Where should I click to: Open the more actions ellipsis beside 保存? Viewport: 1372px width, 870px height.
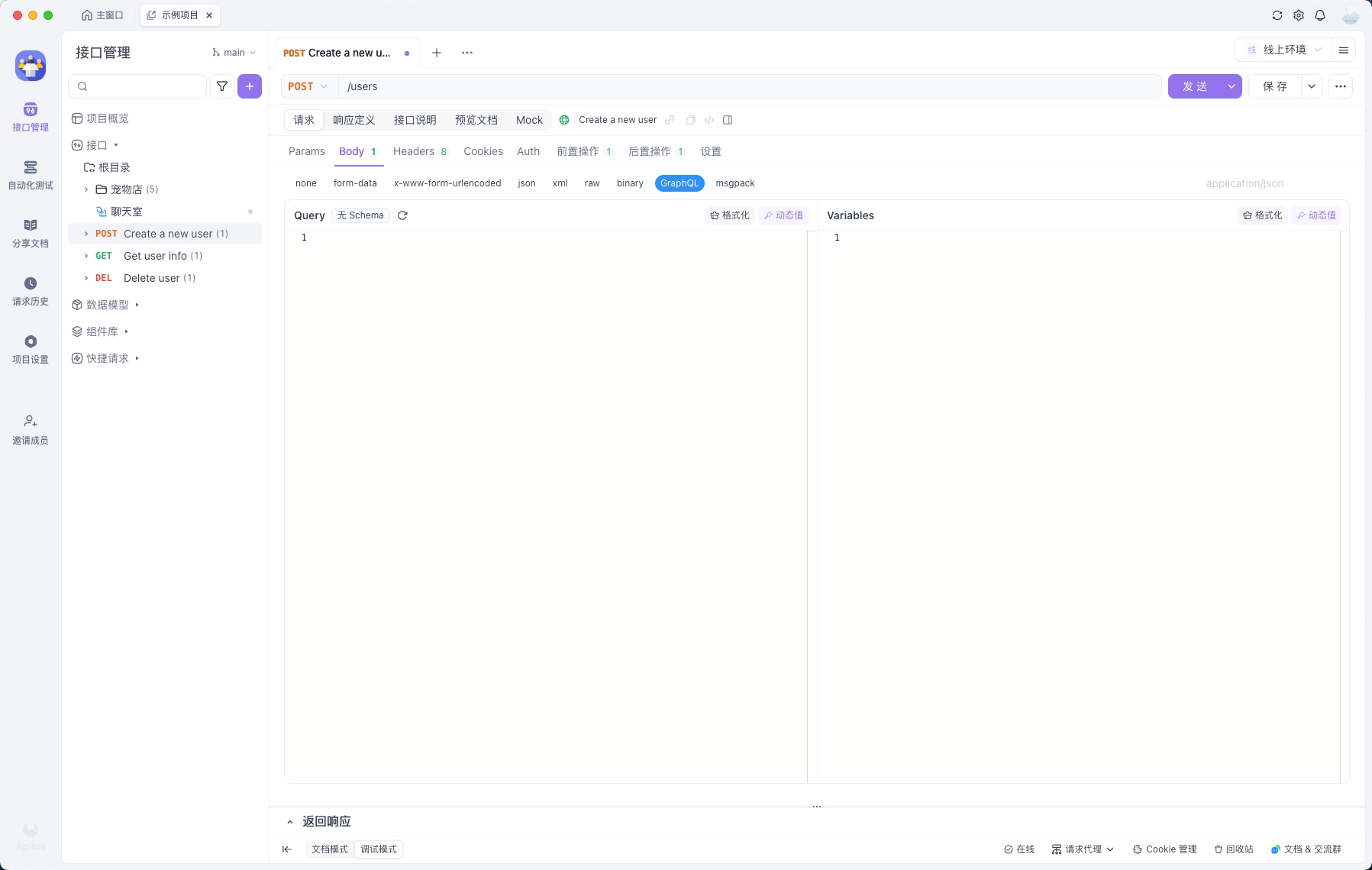click(x=1341, y=86)
